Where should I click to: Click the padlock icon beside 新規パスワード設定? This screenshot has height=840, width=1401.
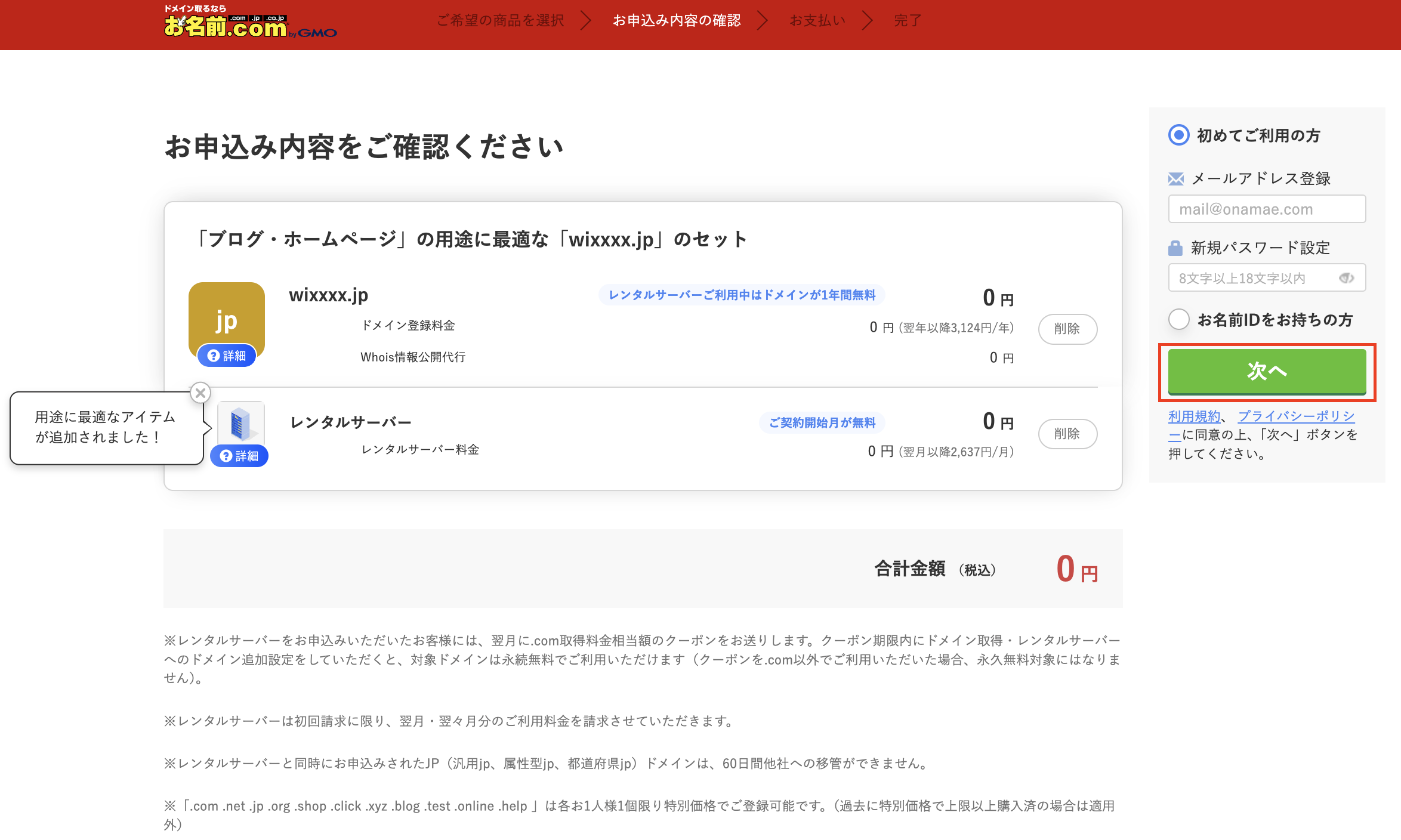coord(1175,248)
